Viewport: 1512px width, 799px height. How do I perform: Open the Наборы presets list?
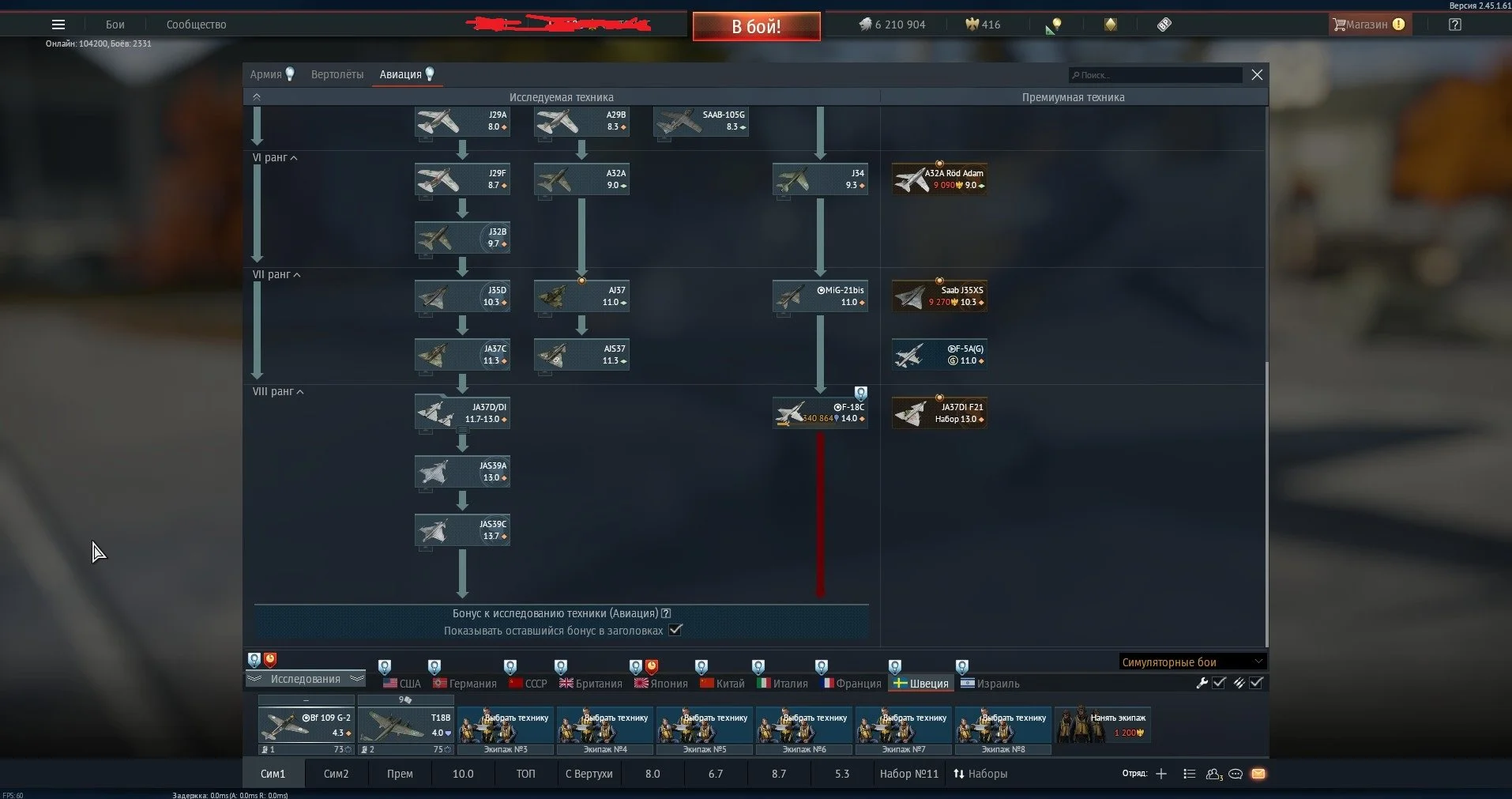click(x=980, y=774)
